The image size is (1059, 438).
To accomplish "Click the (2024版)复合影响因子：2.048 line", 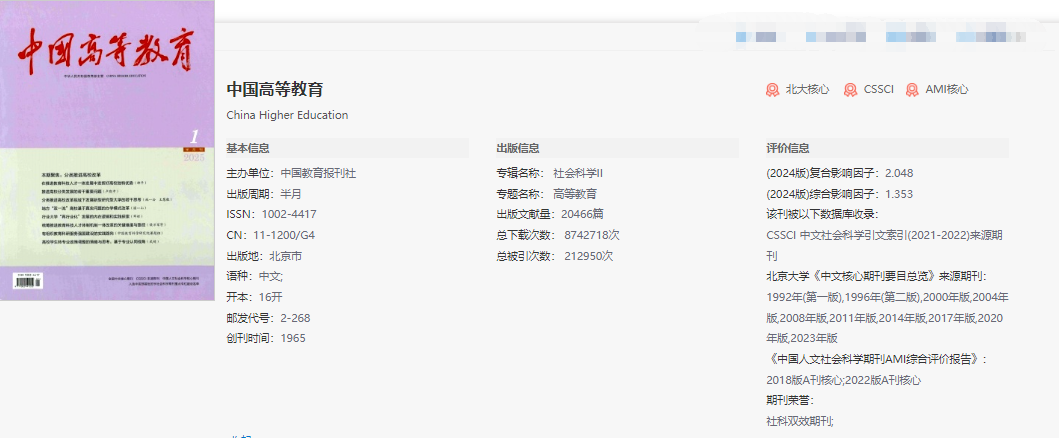I will point(840,173).
